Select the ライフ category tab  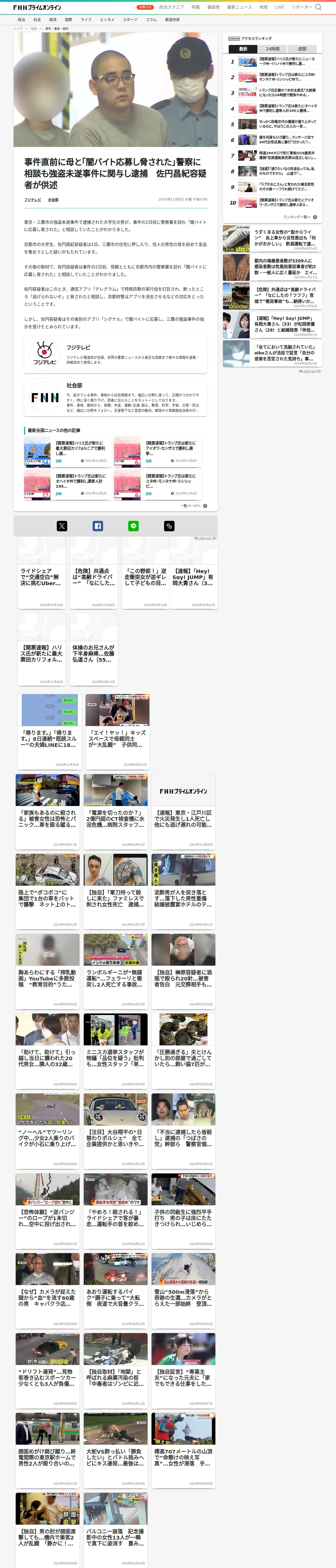click(x=86, y=20)
